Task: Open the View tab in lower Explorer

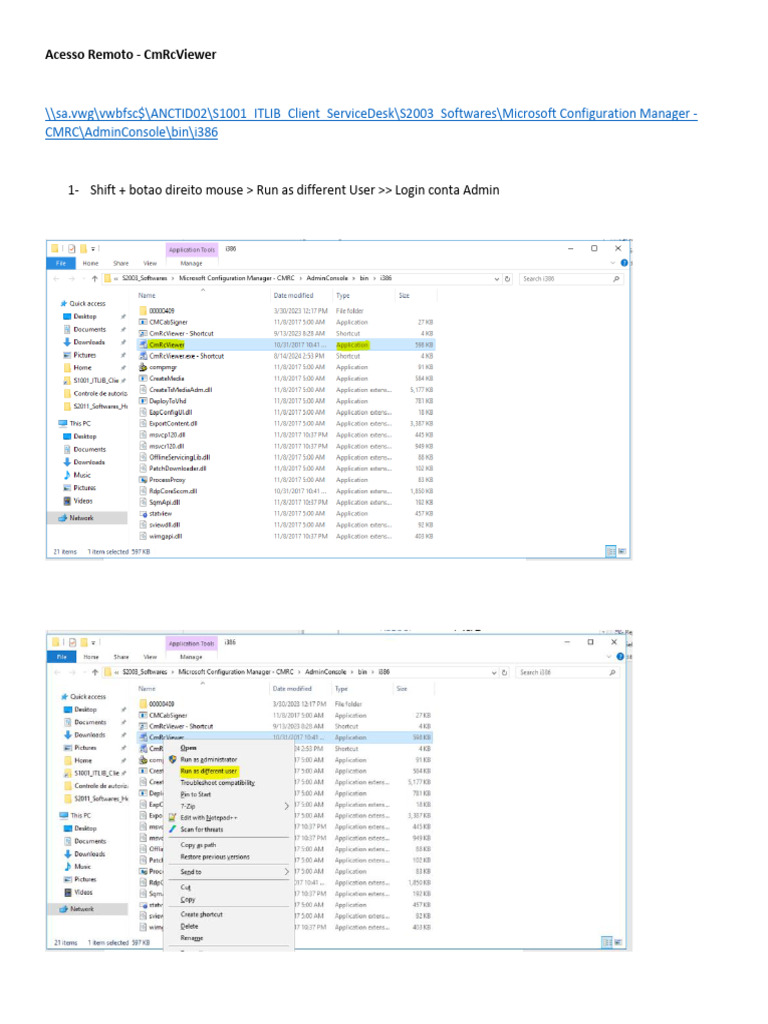Action: click(150, 657)
